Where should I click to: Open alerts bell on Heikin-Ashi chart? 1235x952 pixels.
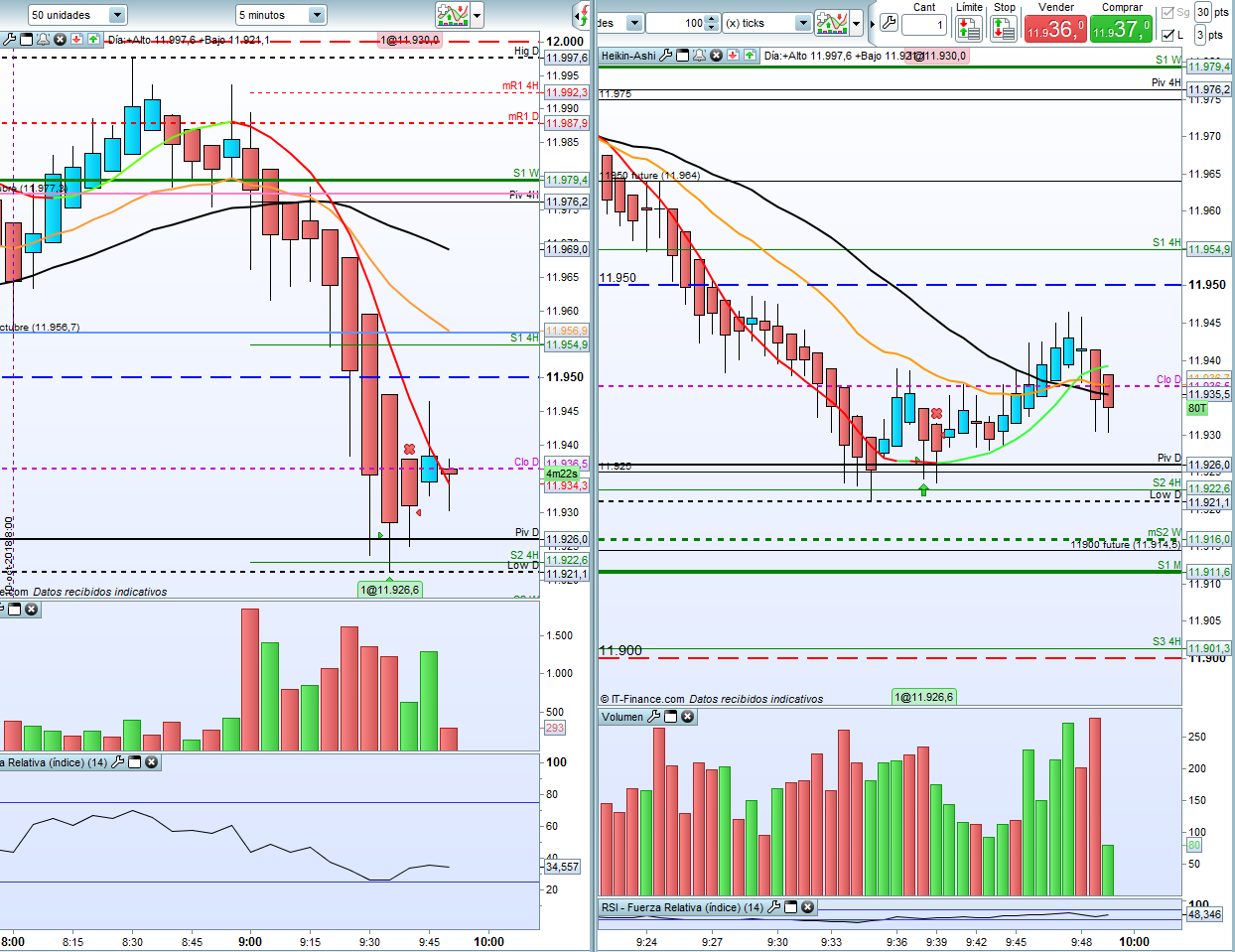pos(700,56)
